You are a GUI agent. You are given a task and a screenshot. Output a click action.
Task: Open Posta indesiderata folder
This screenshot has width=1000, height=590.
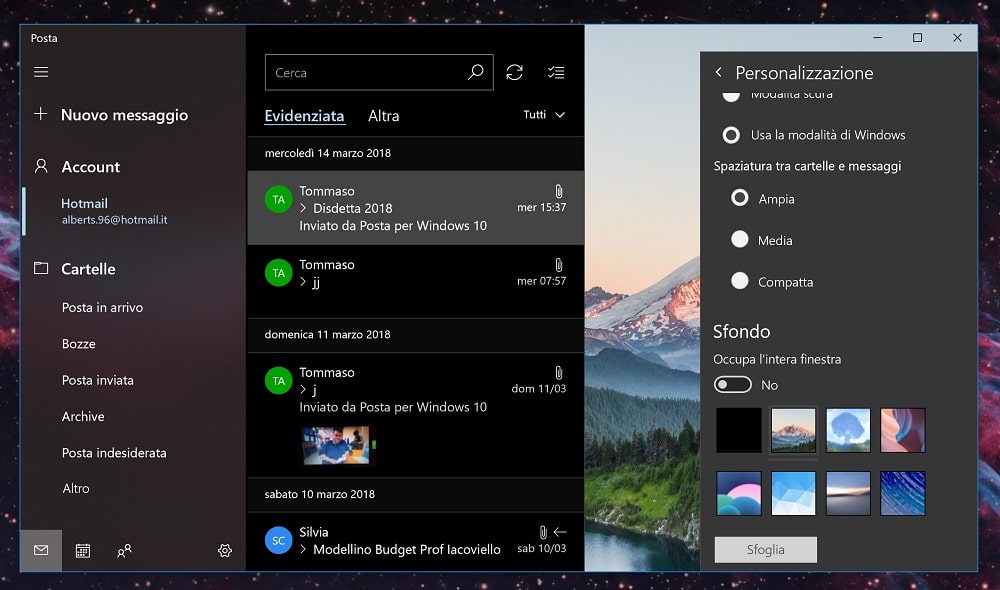click(114, 453)
